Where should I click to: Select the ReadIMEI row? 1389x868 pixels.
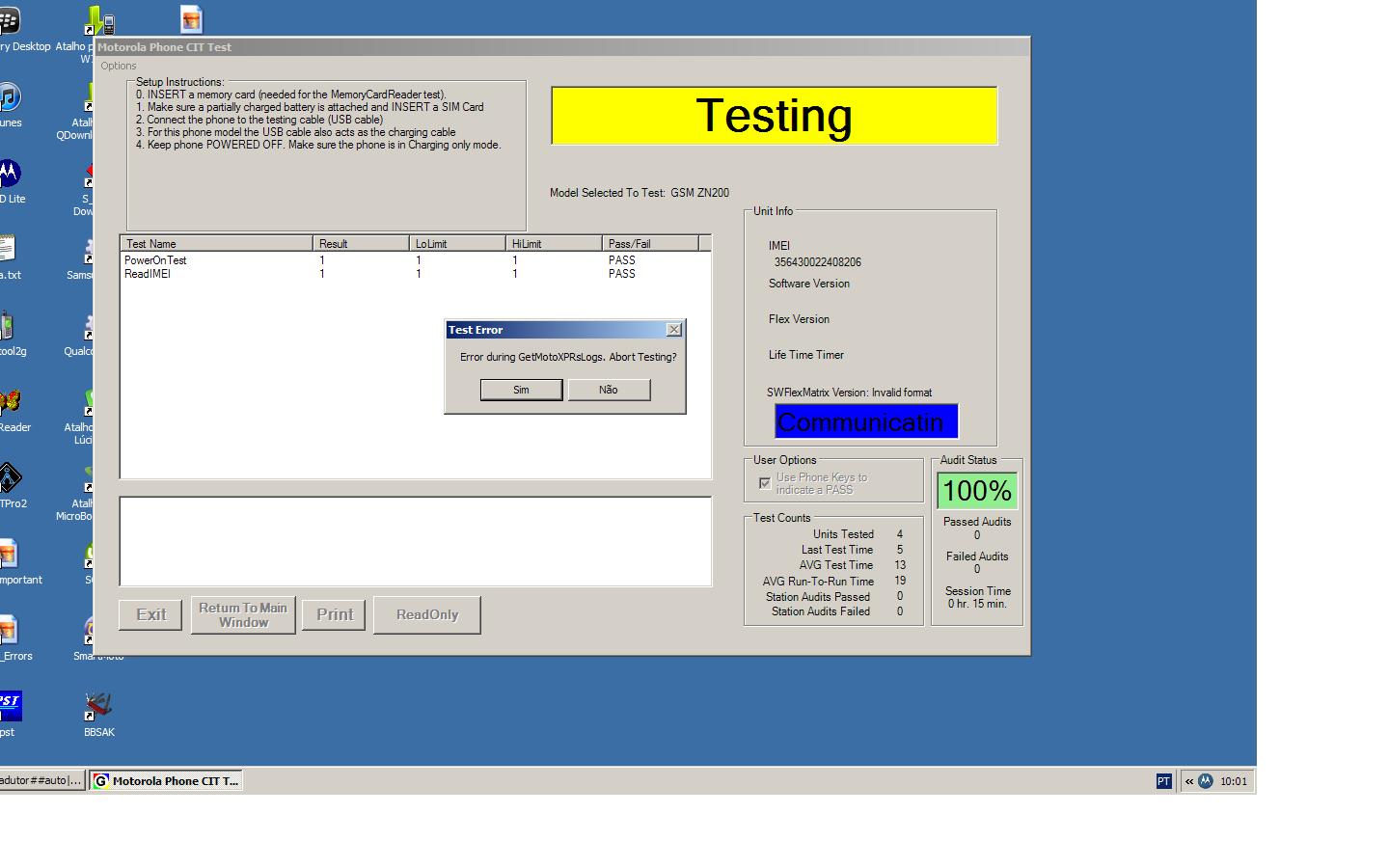coord(415,274)
